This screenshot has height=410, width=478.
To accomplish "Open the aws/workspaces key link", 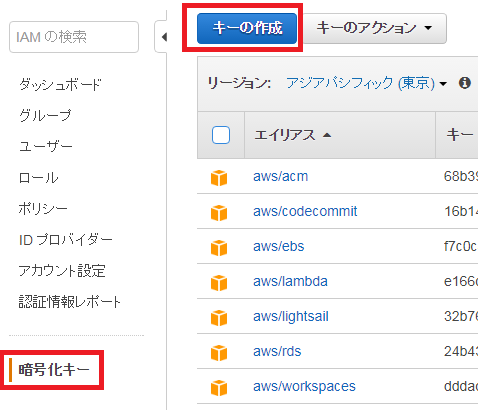I will (x=304, y=386).
